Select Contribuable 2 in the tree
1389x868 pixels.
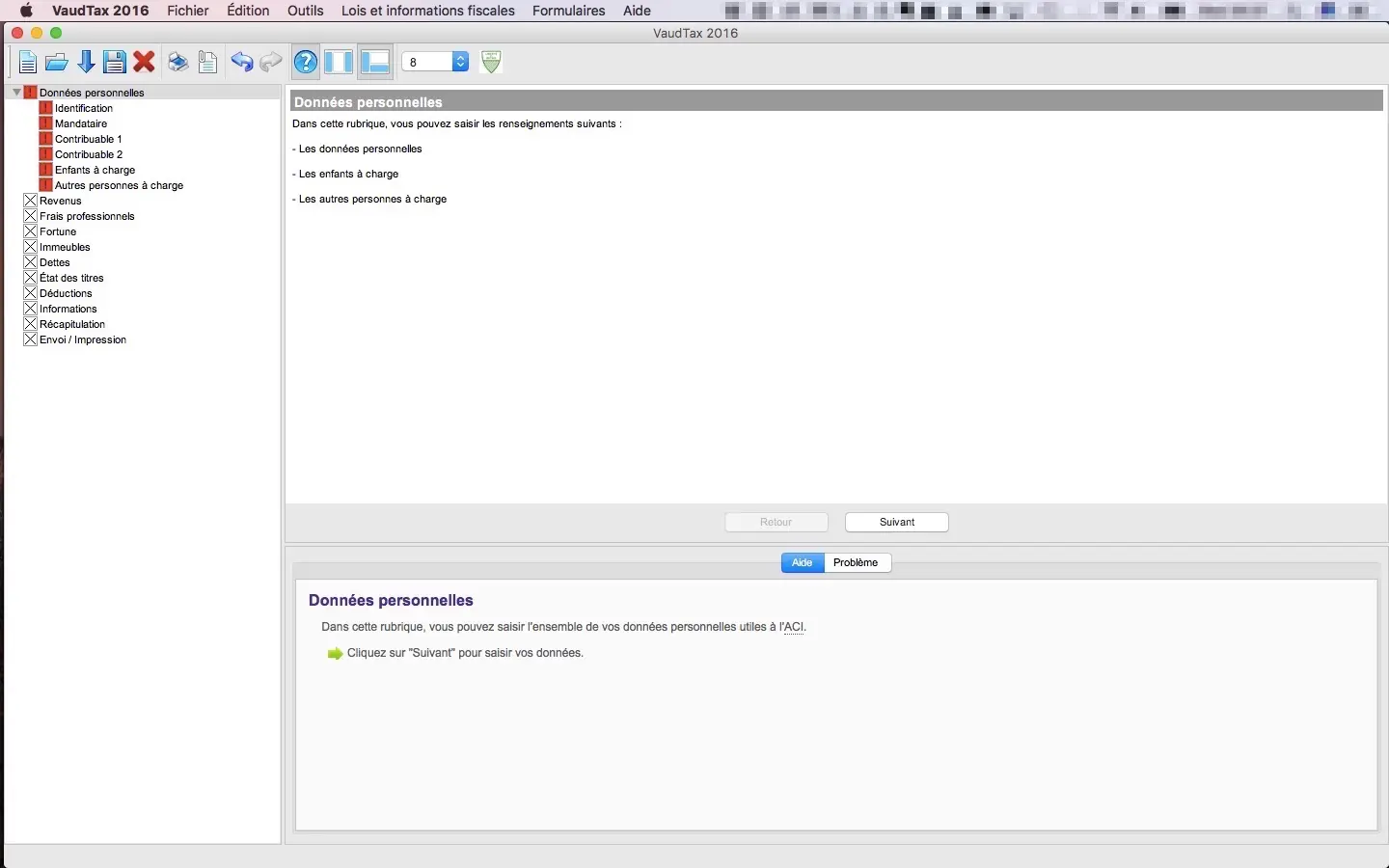pyautogui.click(x=89, y=154)
